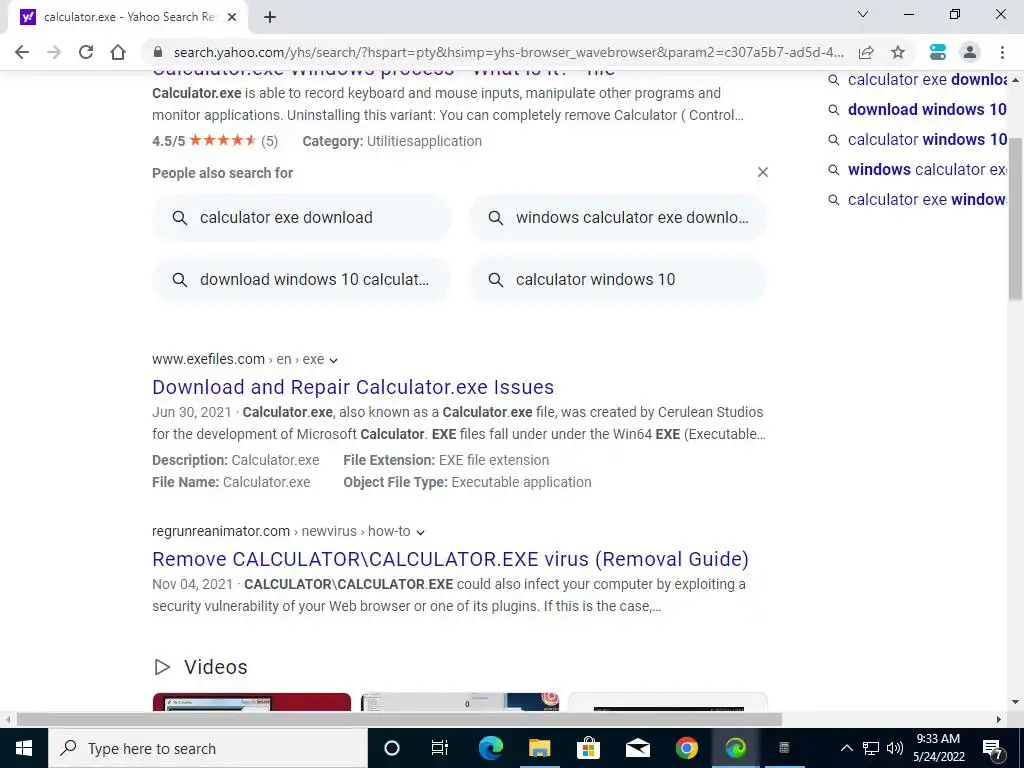
Task: Click horizontal scrollbar right arrow
Action: click(x=999, y=719)
